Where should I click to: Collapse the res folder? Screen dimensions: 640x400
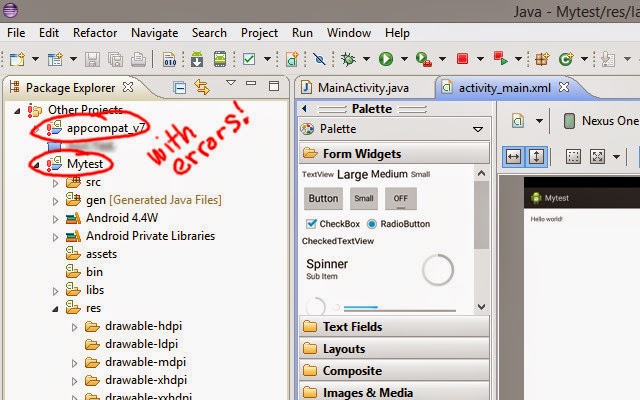(55, 309)
